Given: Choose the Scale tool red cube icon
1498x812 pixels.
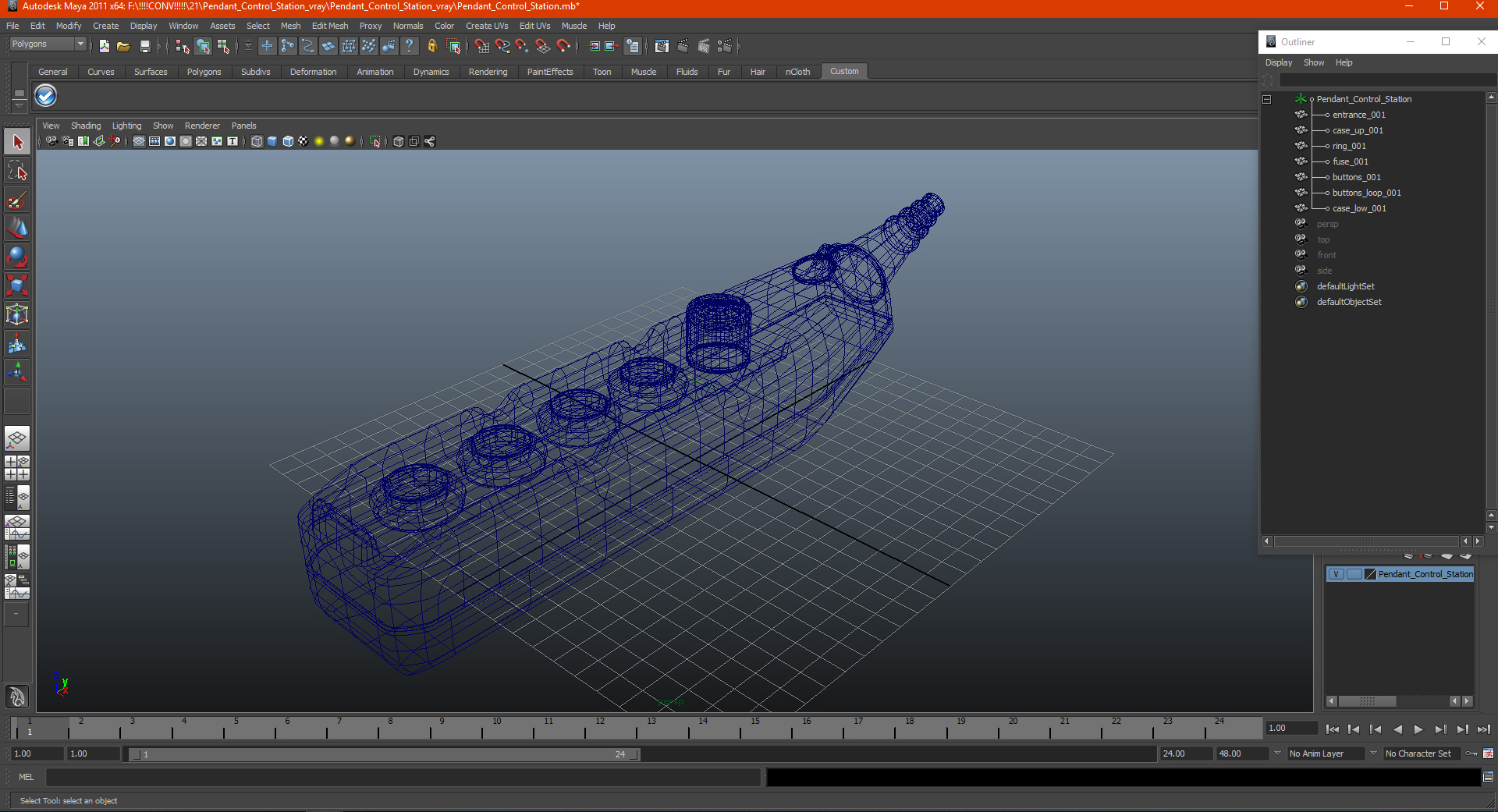Looking at the screenshot, I should pyautogui.click(x=17, y=285).
